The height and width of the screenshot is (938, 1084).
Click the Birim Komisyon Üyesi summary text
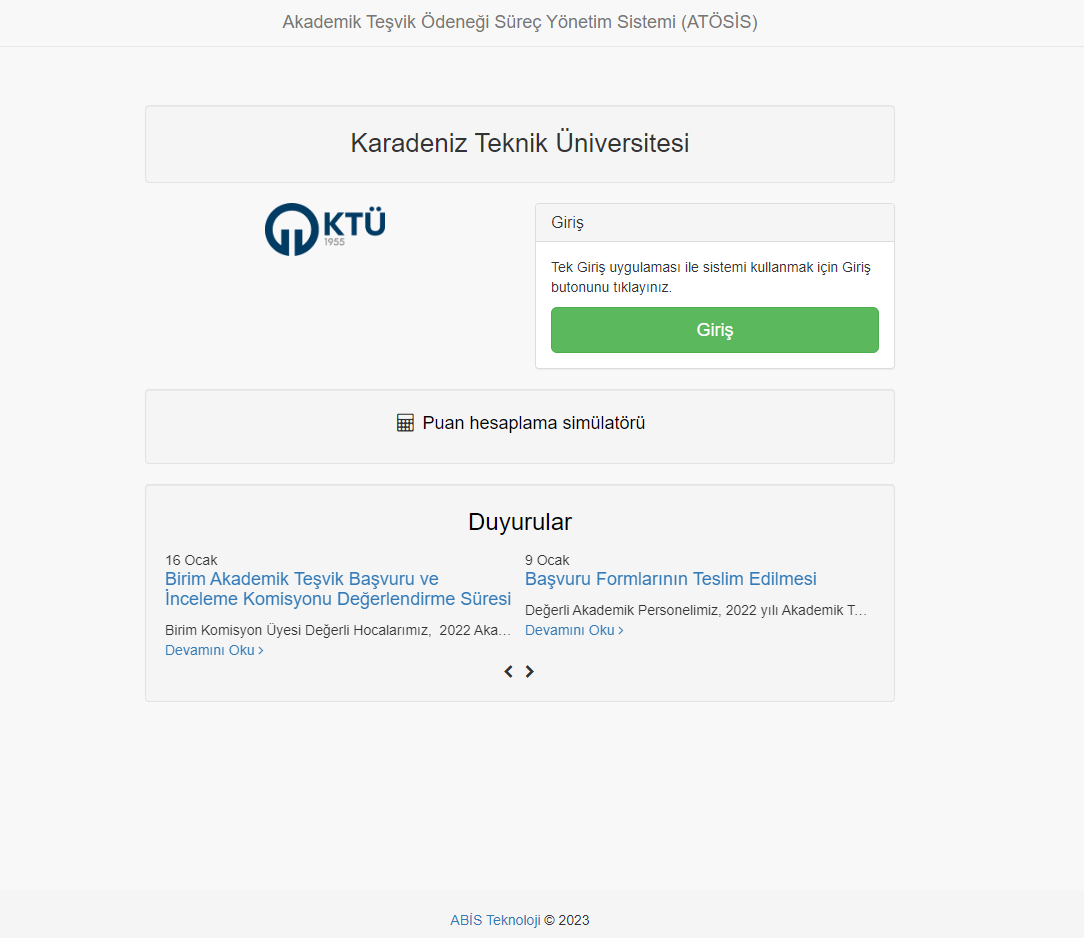[338, 630]
